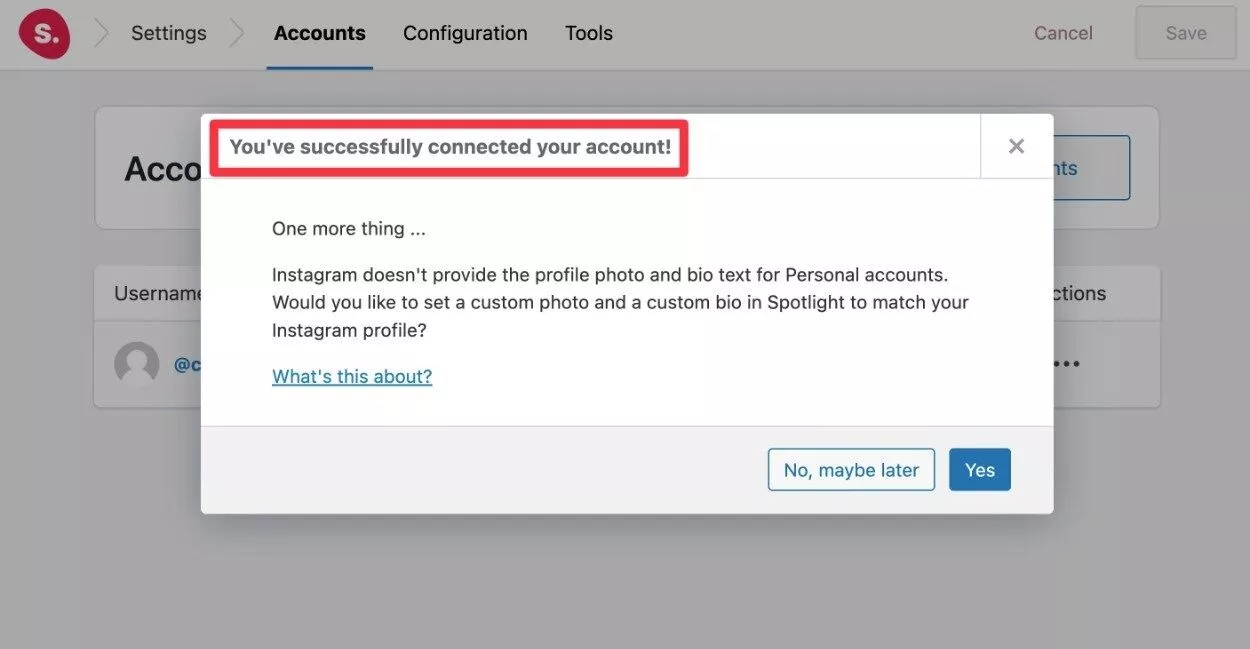Click the chevron after the Spotlight logo
1250x649 pixels.
(x=101, y=33)
